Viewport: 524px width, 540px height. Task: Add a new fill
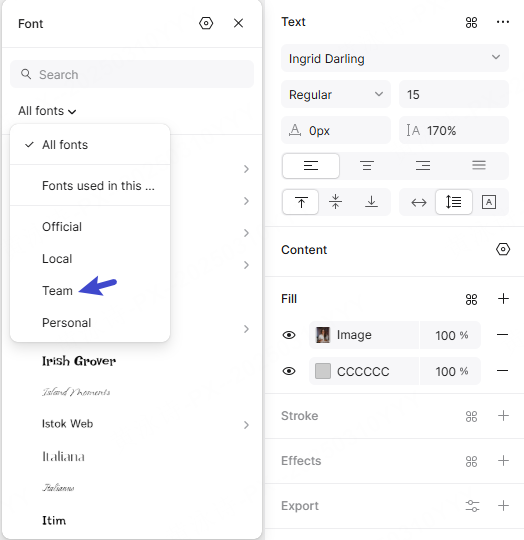pyautogui.click(x=503, y=299)
